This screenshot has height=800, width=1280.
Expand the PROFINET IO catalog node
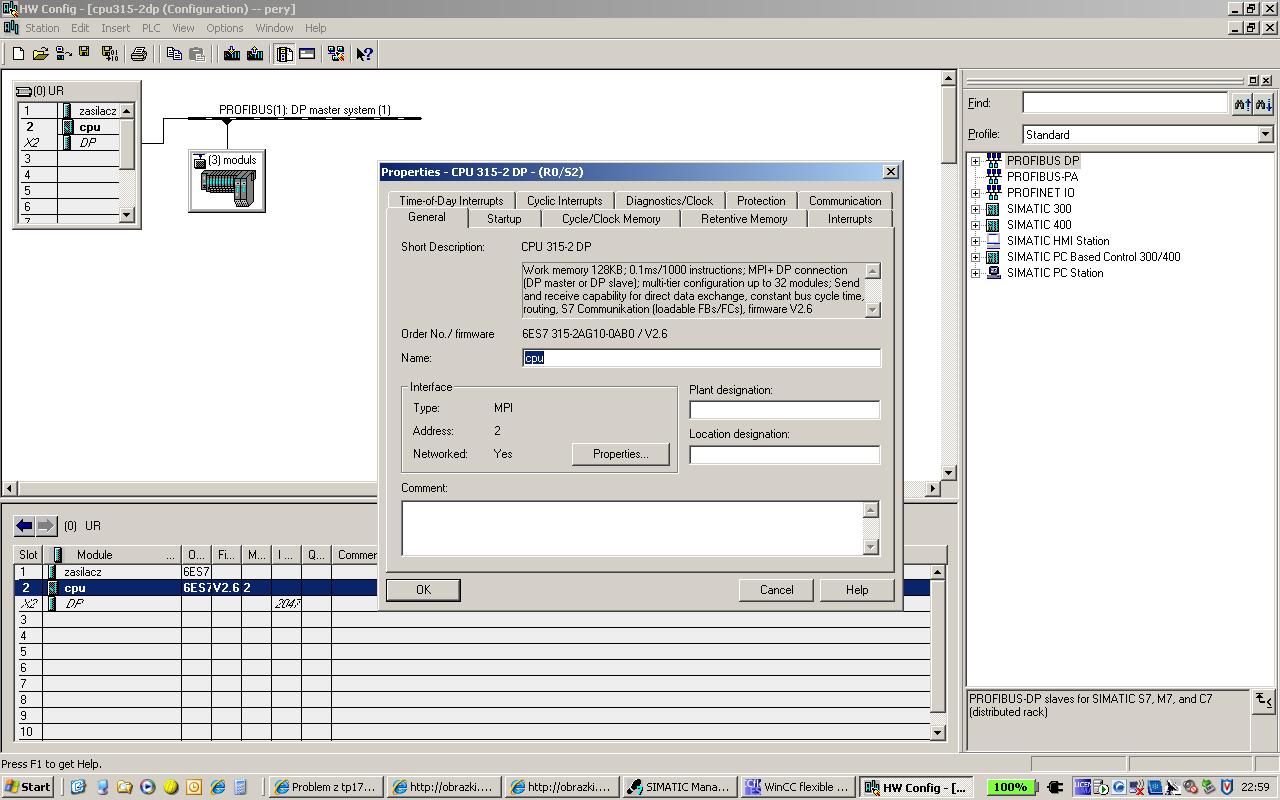click(975, 193)
